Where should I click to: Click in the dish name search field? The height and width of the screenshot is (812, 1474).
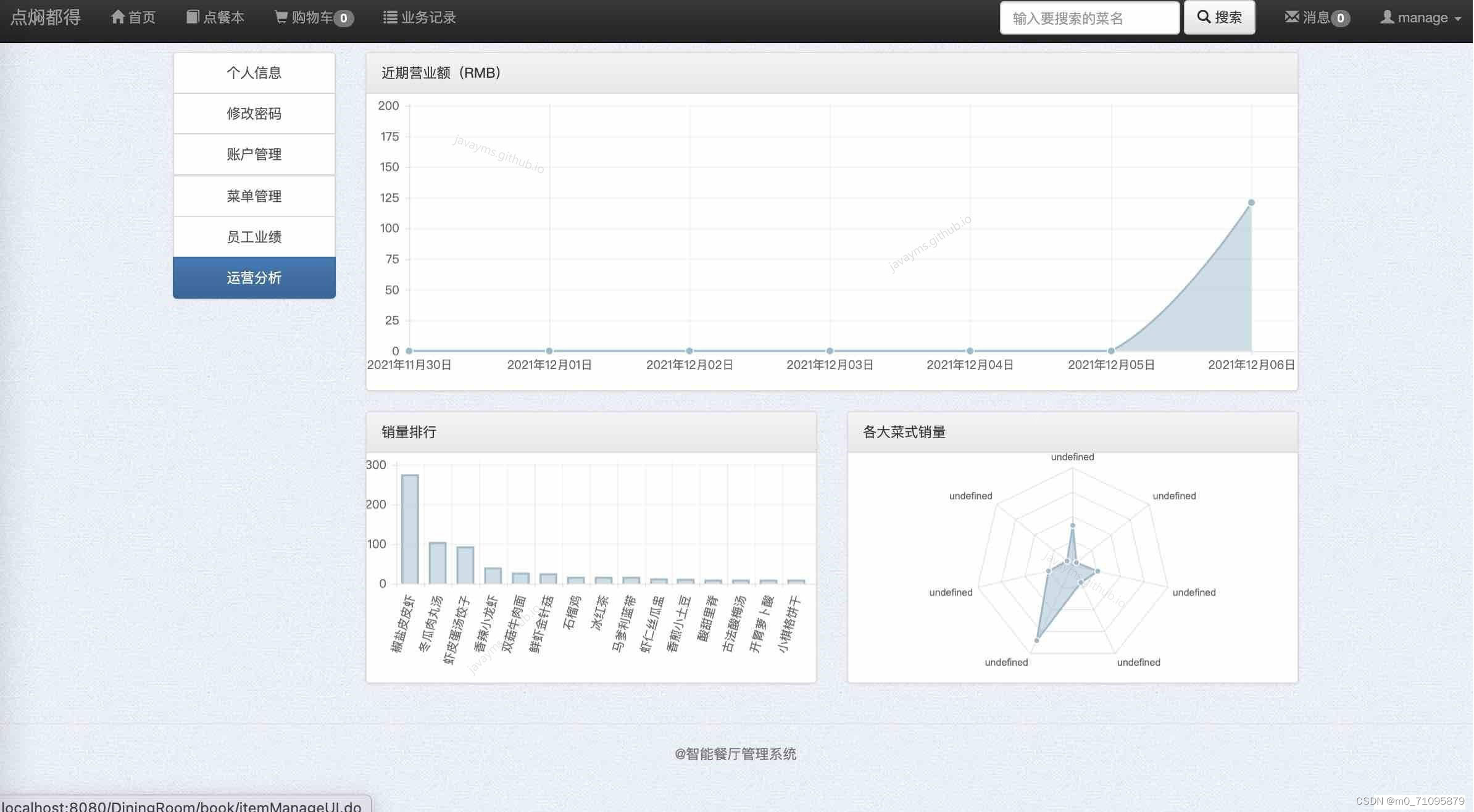(x=1089, y=18)
